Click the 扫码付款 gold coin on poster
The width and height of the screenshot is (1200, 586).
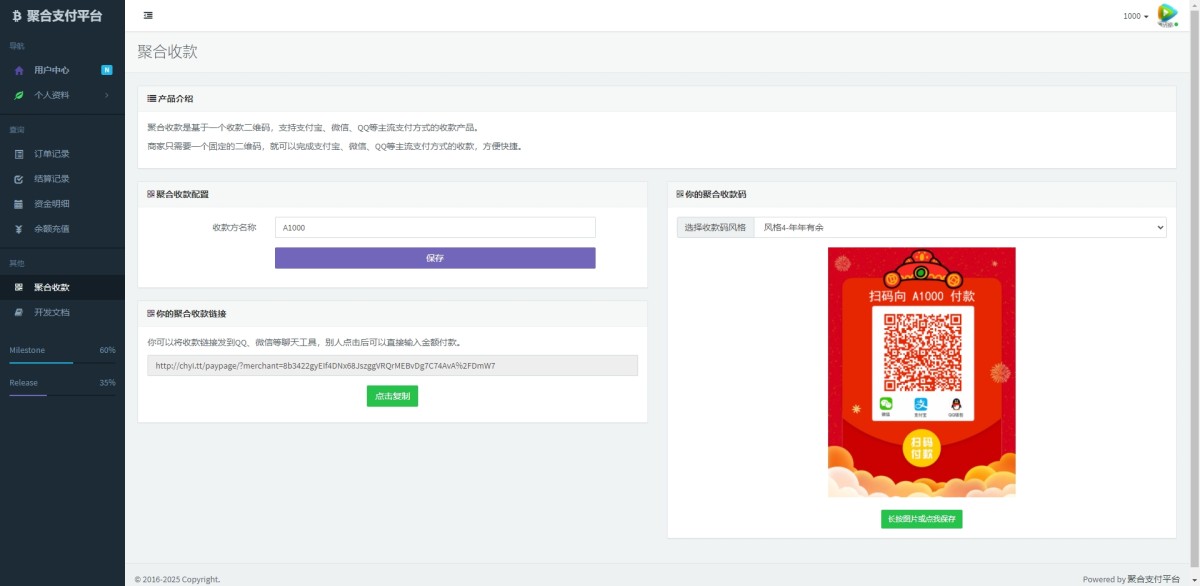922,448
